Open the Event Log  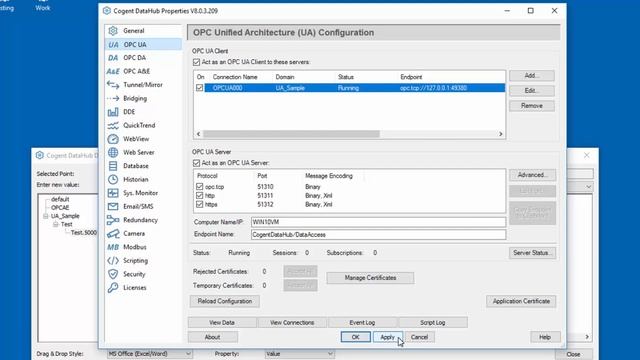point(362,322)
